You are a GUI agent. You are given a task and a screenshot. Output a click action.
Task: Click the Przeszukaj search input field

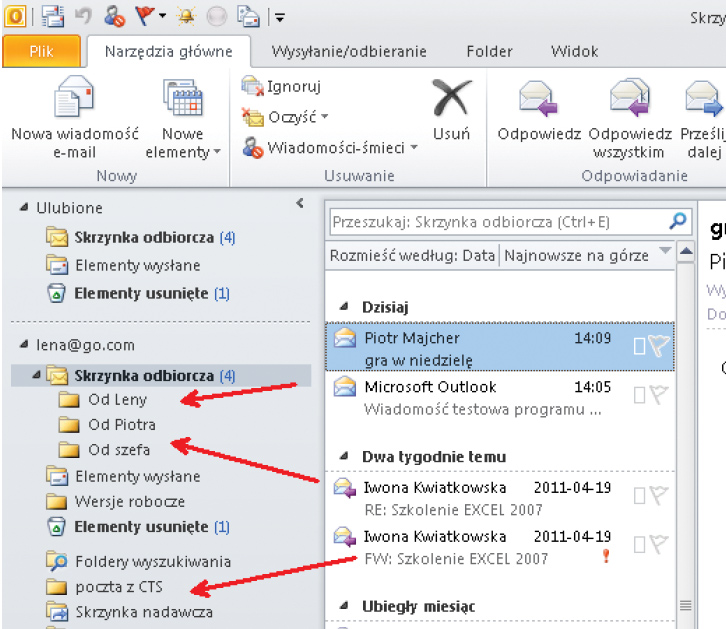[x=495, y=222]
